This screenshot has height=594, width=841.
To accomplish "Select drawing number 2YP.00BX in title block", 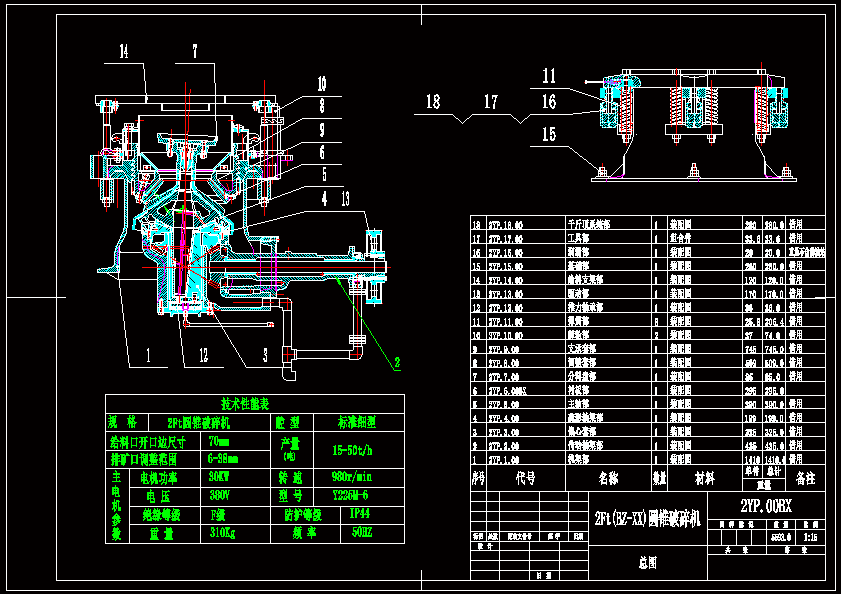I will point(766,507).
